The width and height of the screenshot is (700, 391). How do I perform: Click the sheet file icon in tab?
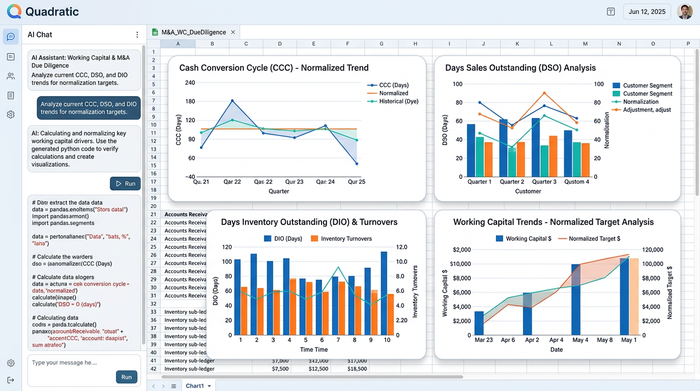155,32
